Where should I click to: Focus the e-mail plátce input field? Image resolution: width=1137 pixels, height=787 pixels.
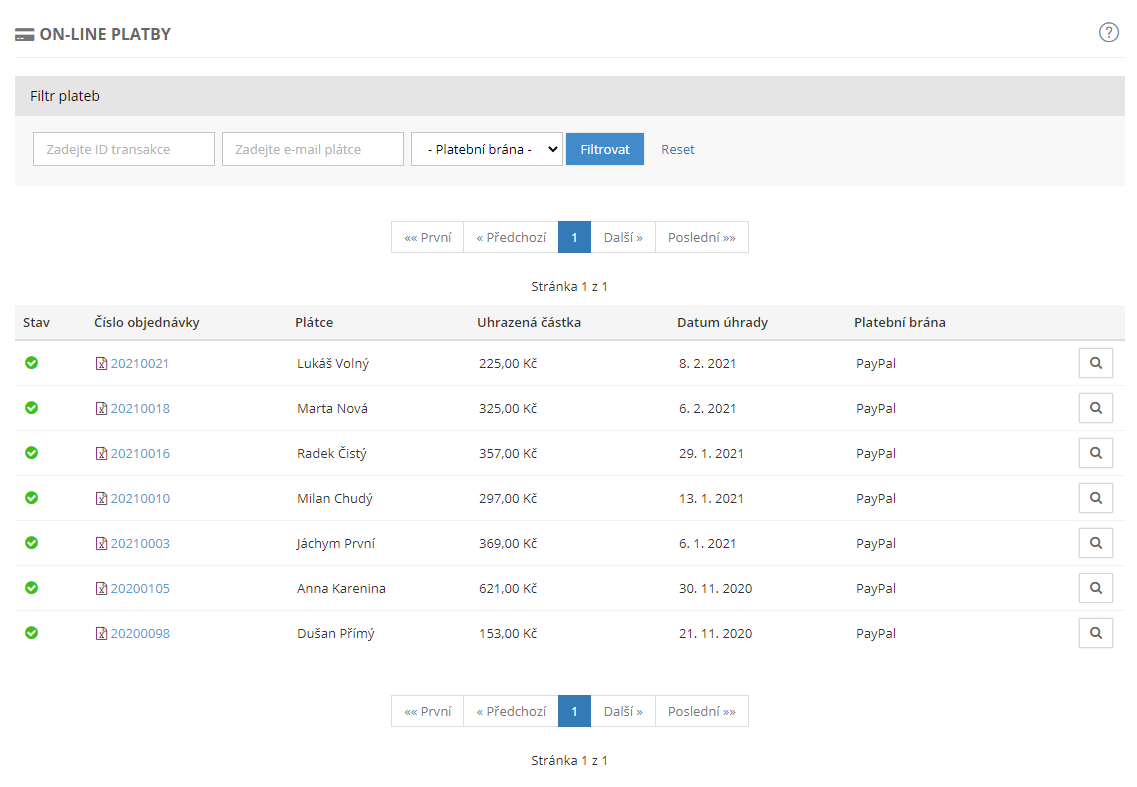pos(312,149)
